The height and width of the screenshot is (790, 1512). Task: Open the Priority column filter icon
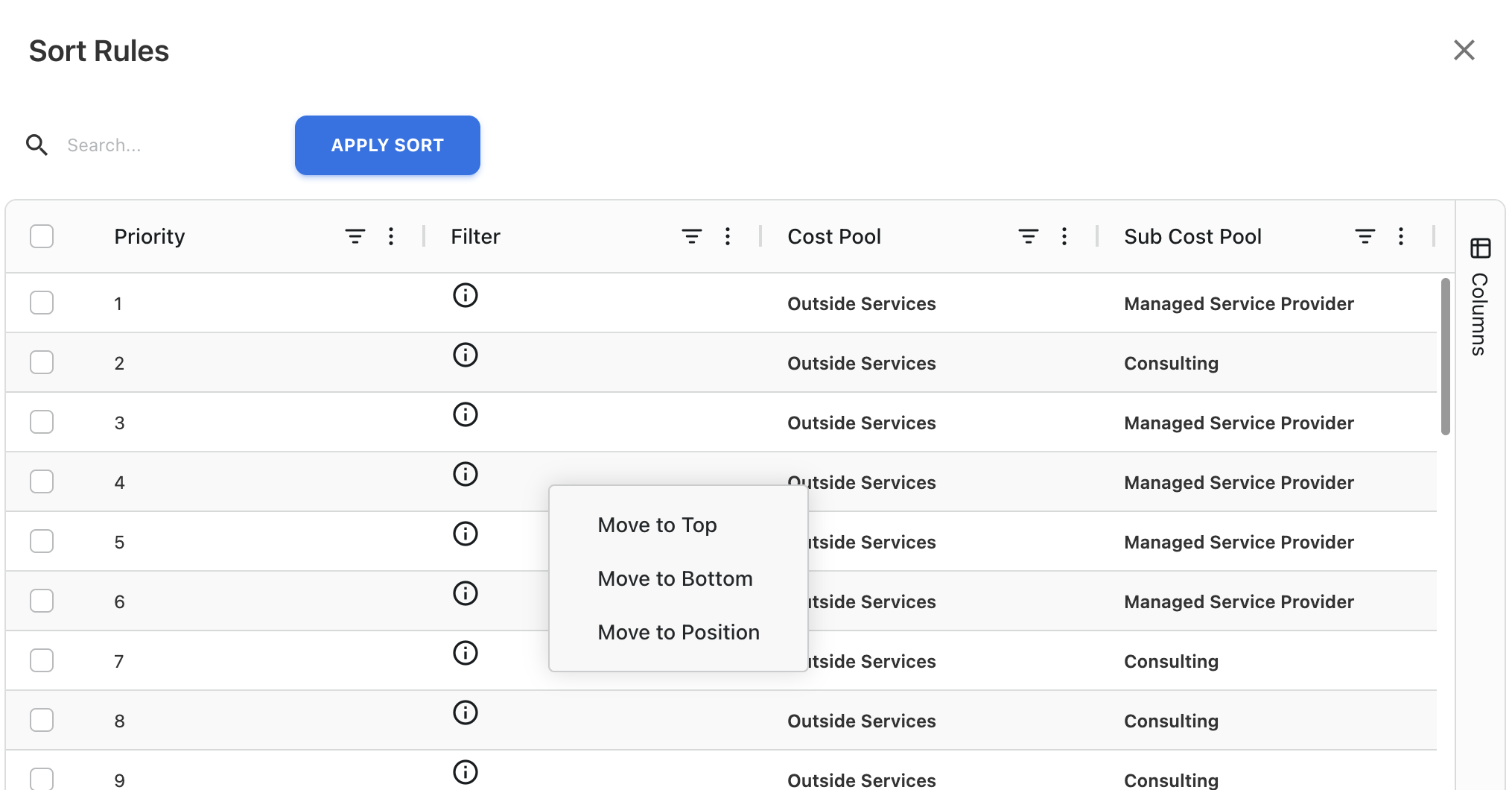[x=355, y=236]
